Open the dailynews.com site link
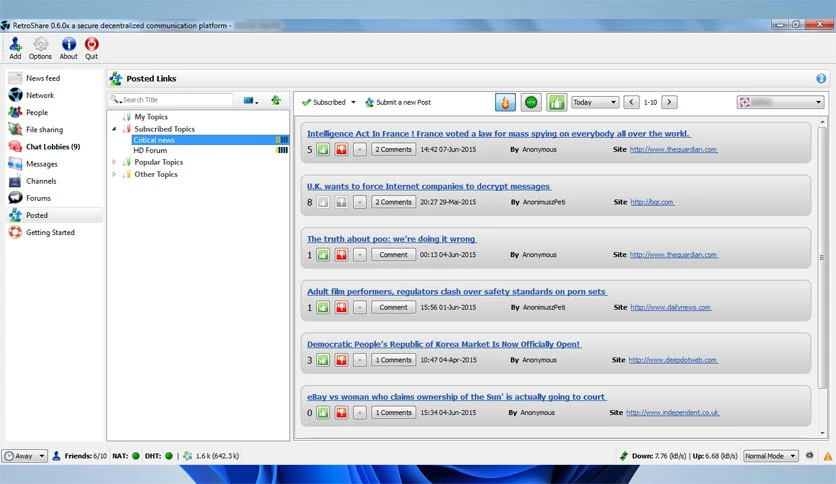The width and height of the screenshot is (836, 484). pyautogui.click(x=670, y=307)
